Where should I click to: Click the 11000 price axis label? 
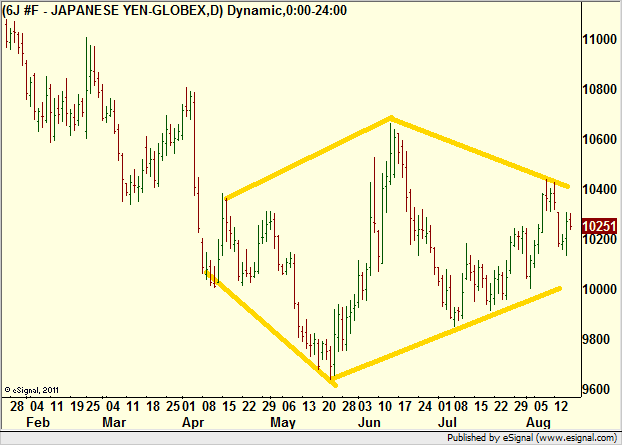599,39
